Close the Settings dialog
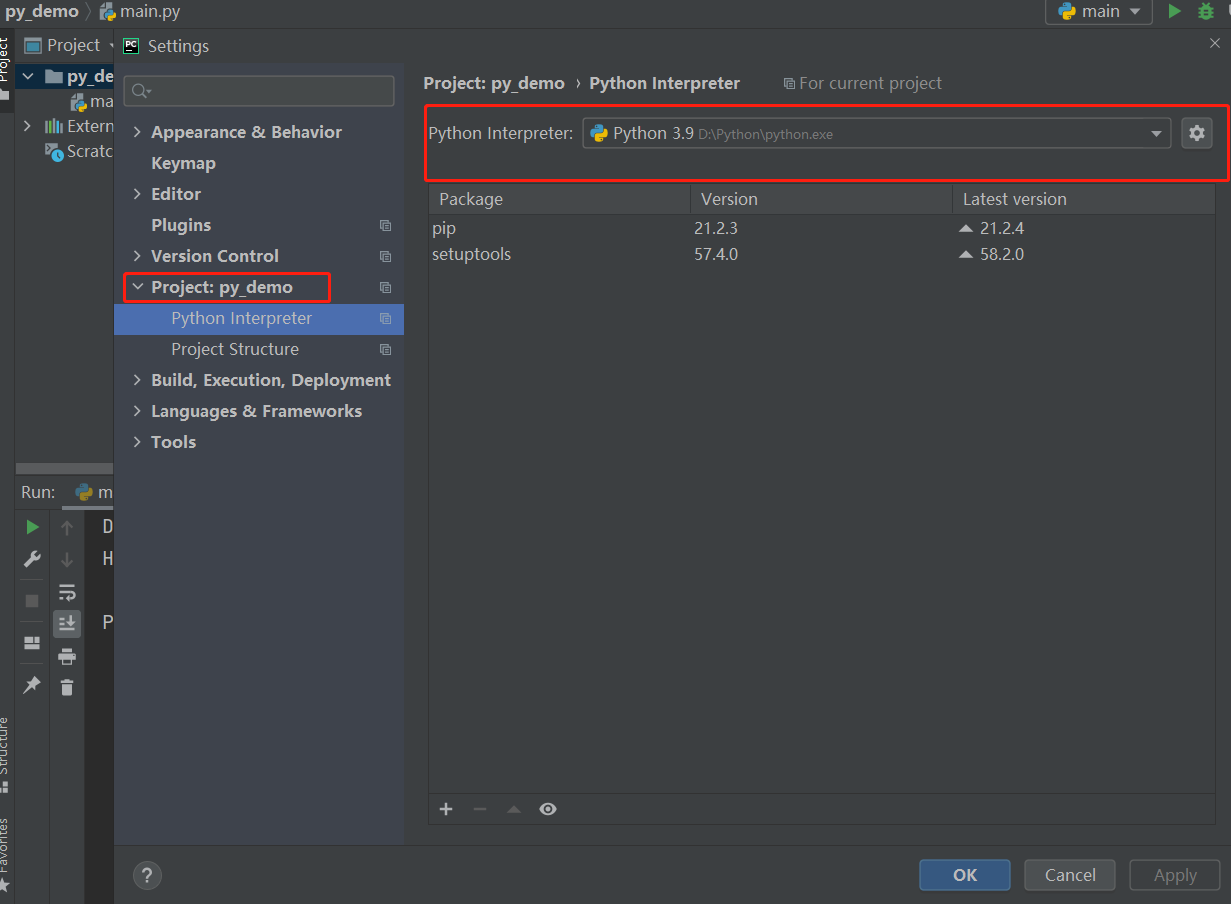The width and height of the screenshot is (1231, 904). click(1215, 44)
